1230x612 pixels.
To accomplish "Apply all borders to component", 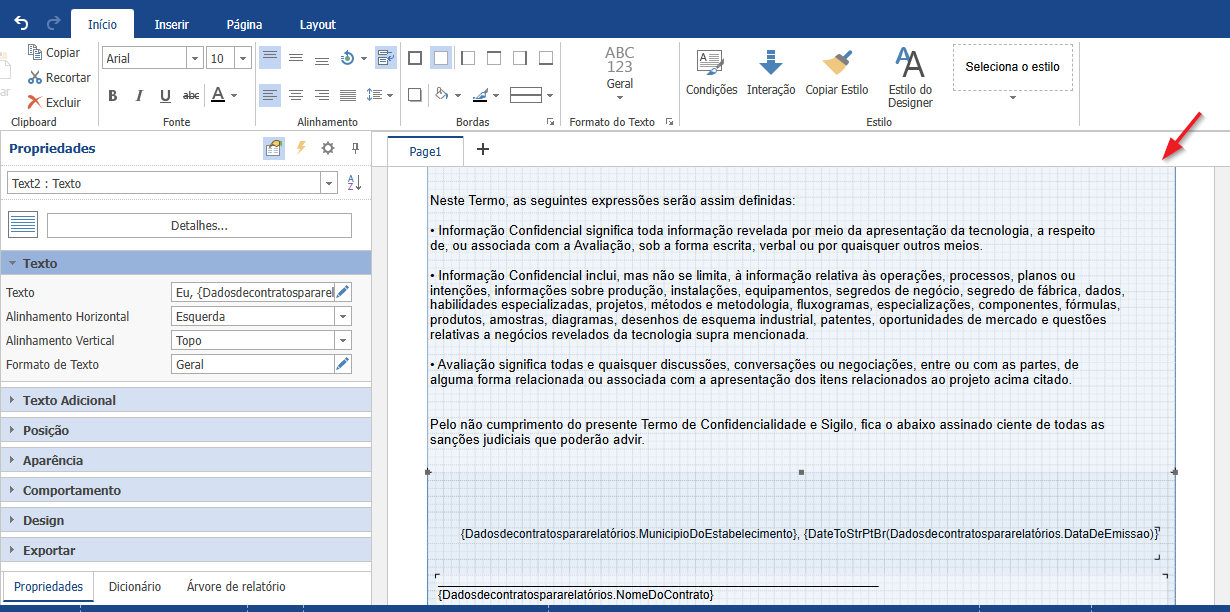I will tap(415, 58).
